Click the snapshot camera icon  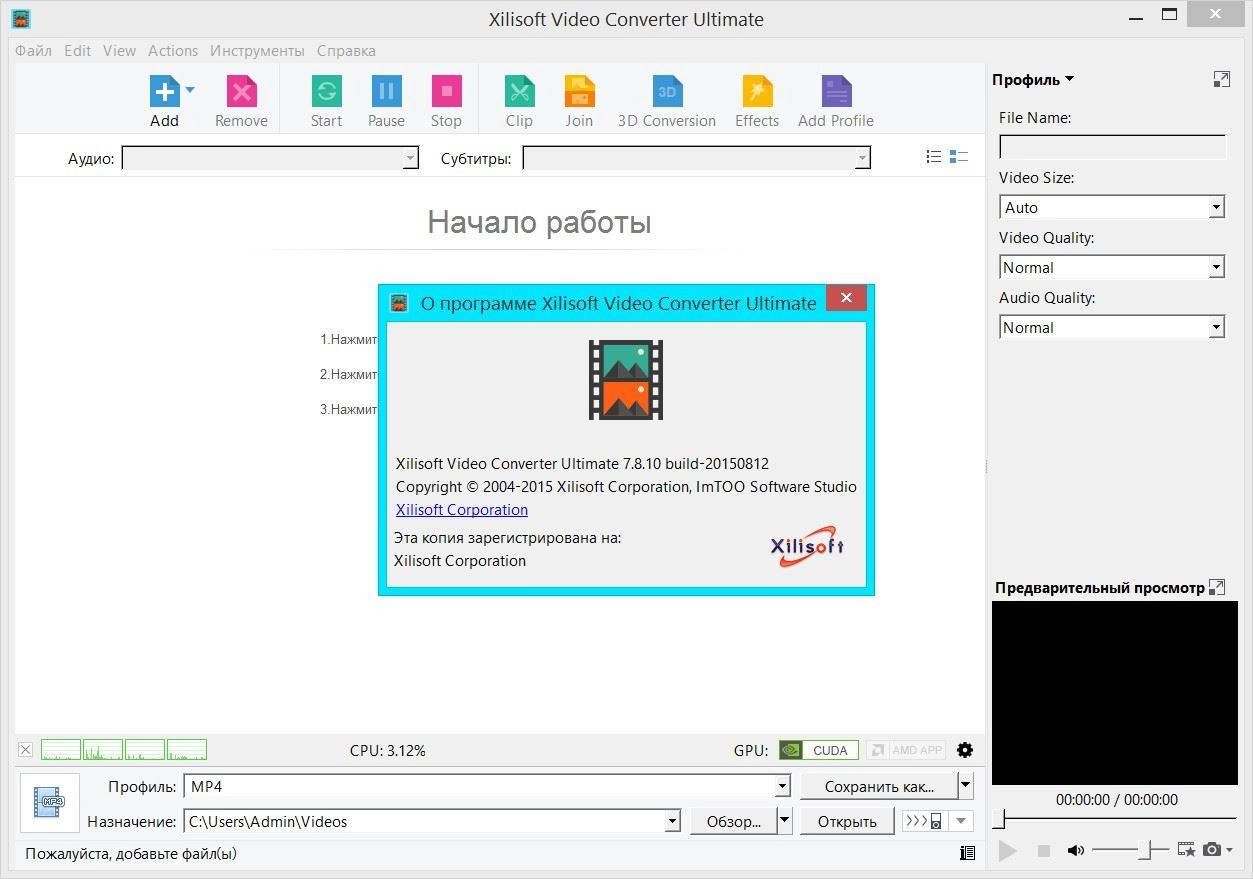click(1212, 850)
